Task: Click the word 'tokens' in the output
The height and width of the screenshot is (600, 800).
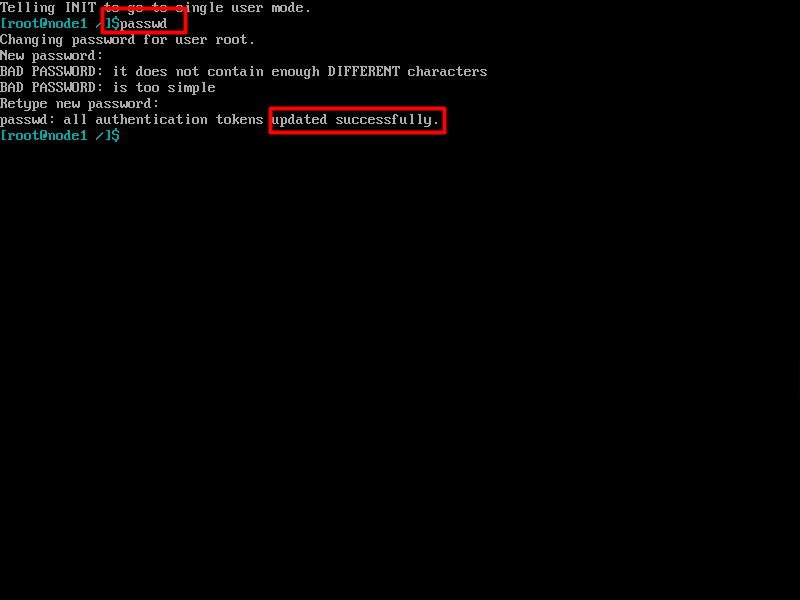Action: tap(239, 120)
